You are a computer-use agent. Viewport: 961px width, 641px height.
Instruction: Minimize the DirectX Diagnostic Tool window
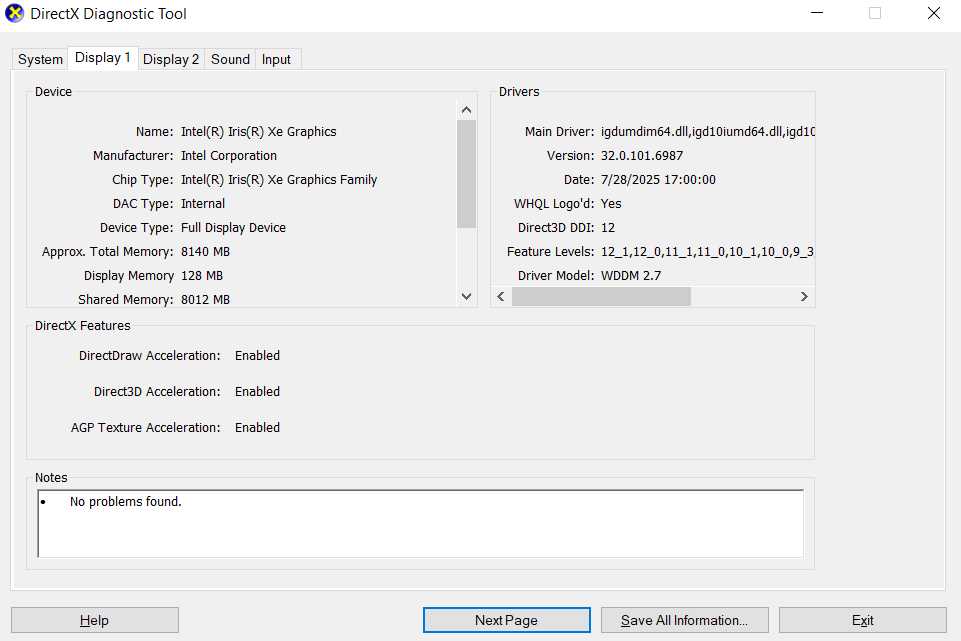(817, 14)
